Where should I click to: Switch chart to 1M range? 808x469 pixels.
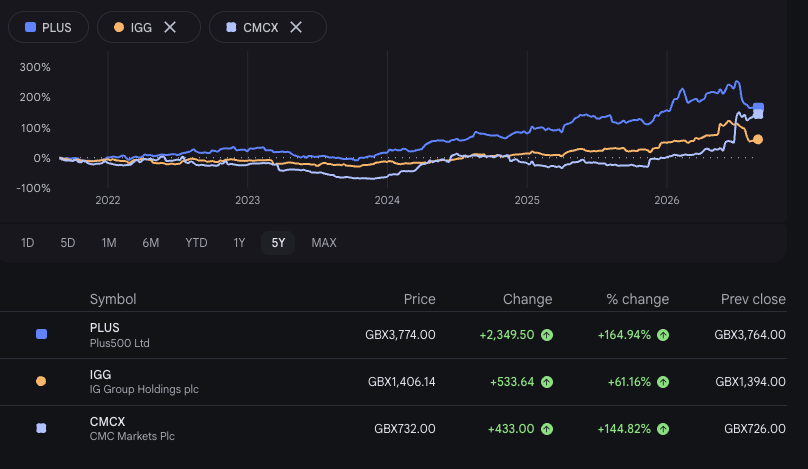109,243
